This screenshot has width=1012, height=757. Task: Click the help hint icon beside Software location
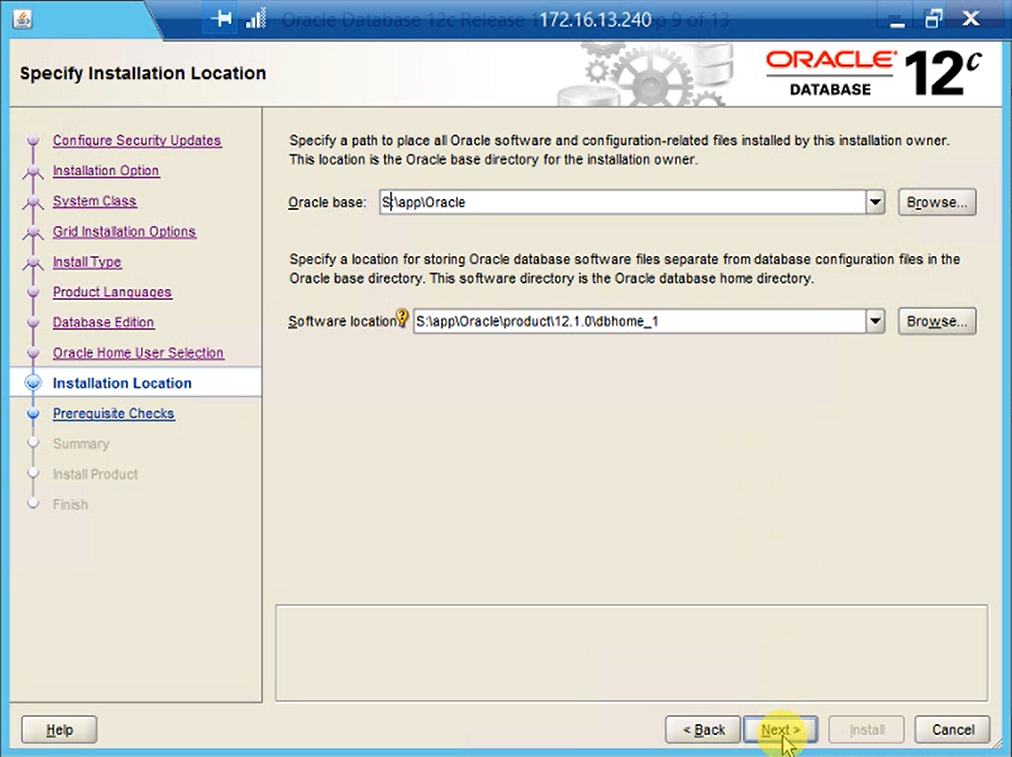(402, 317)
